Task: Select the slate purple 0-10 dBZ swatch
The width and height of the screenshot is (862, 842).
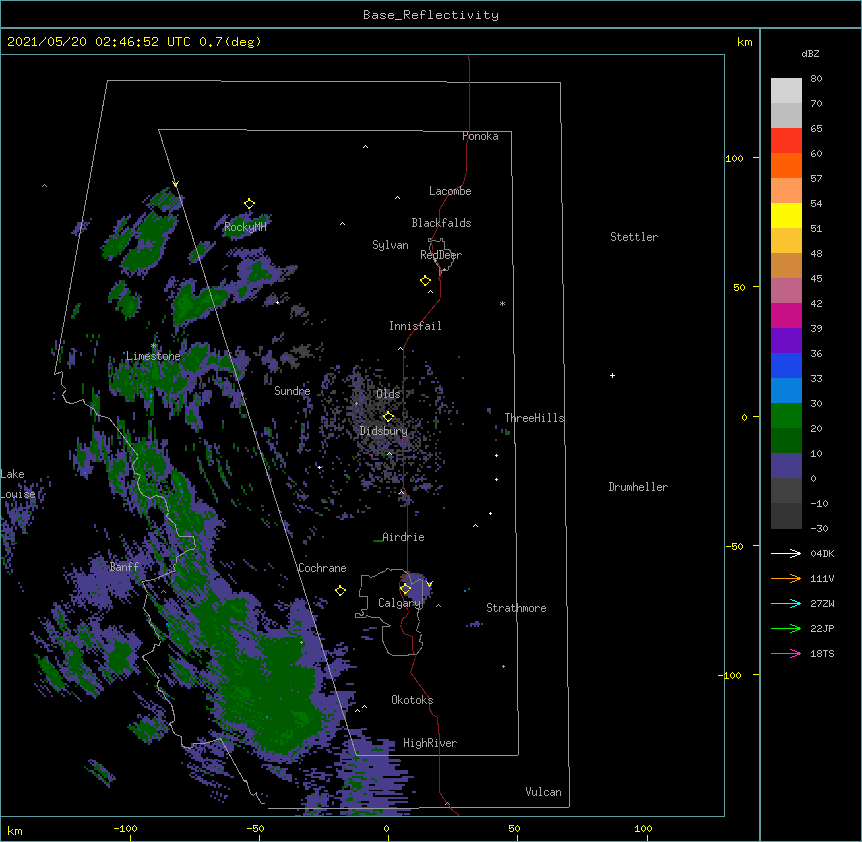Action: (x=786, y=466)
